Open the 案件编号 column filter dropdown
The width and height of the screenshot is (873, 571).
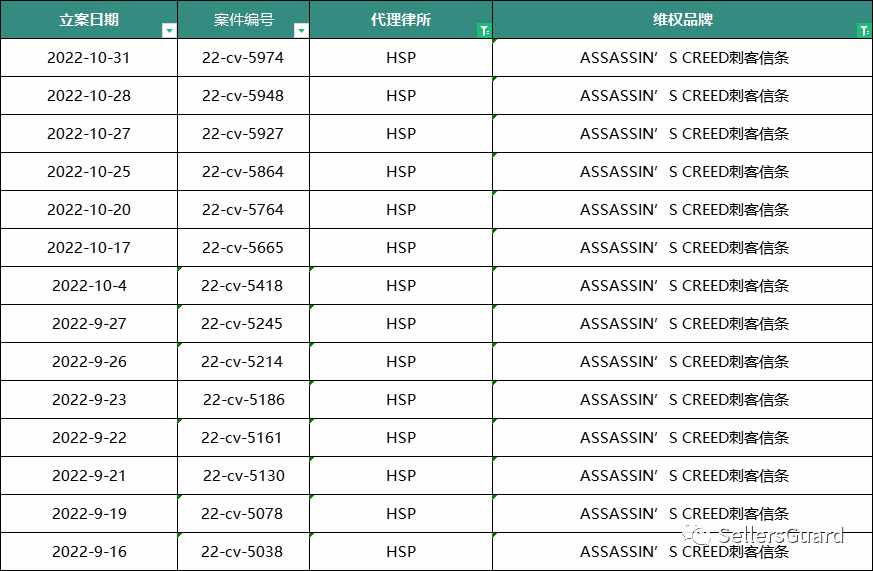tap(301, 31)
